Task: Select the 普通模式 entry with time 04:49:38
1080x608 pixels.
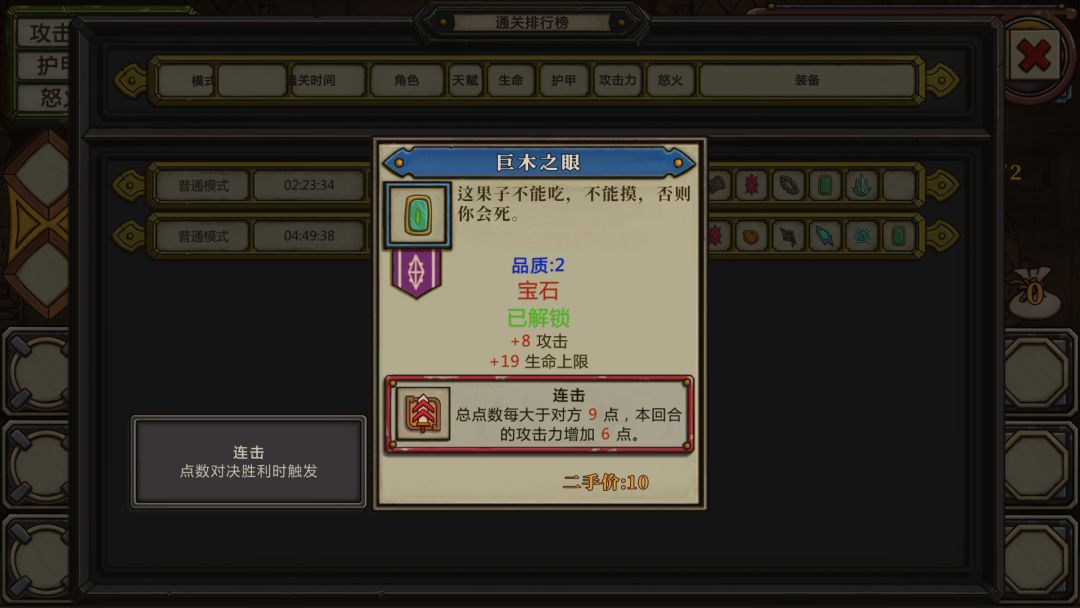Action: point(203,236)
